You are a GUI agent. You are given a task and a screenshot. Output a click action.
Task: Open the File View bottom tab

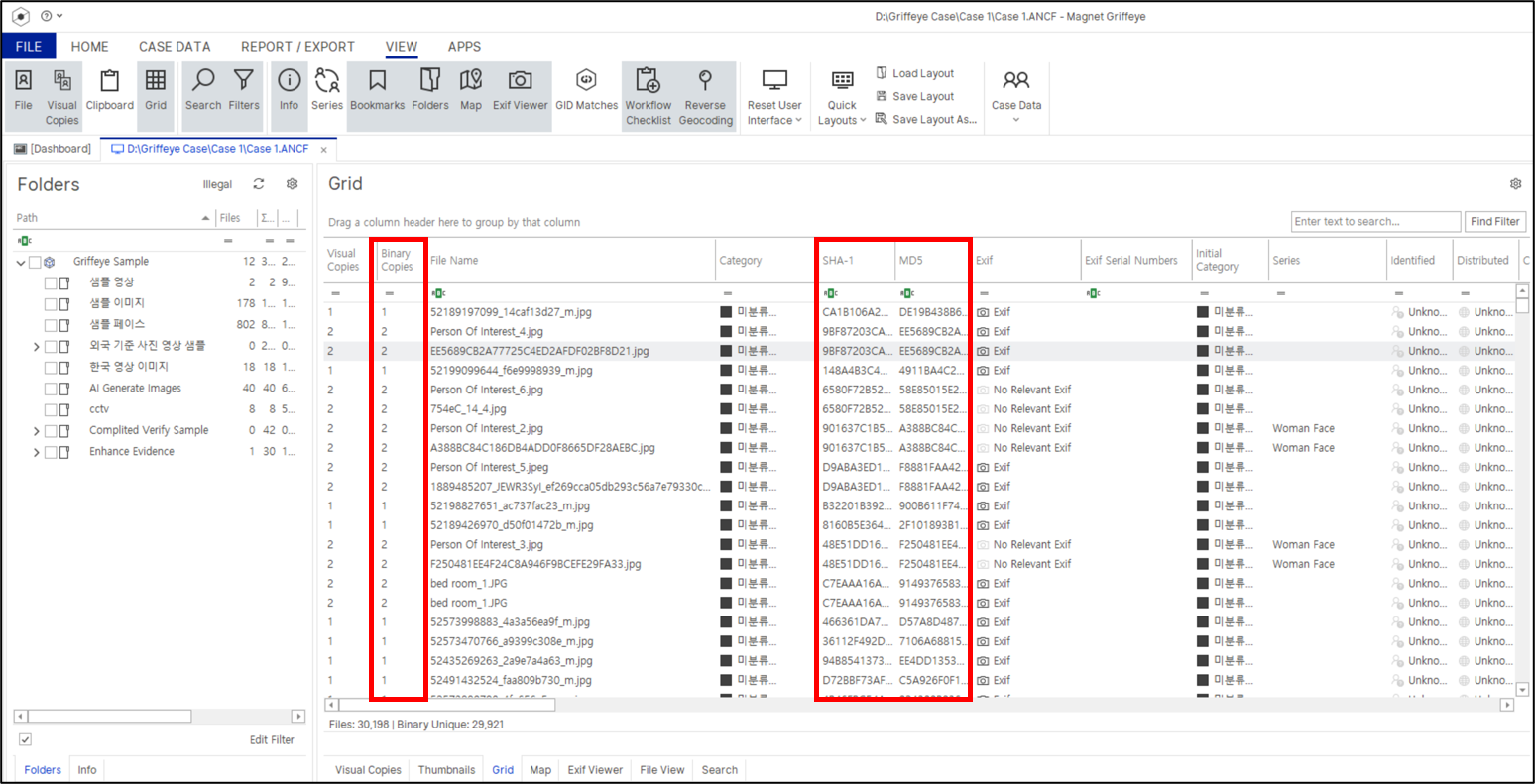[x=662, y=770]
